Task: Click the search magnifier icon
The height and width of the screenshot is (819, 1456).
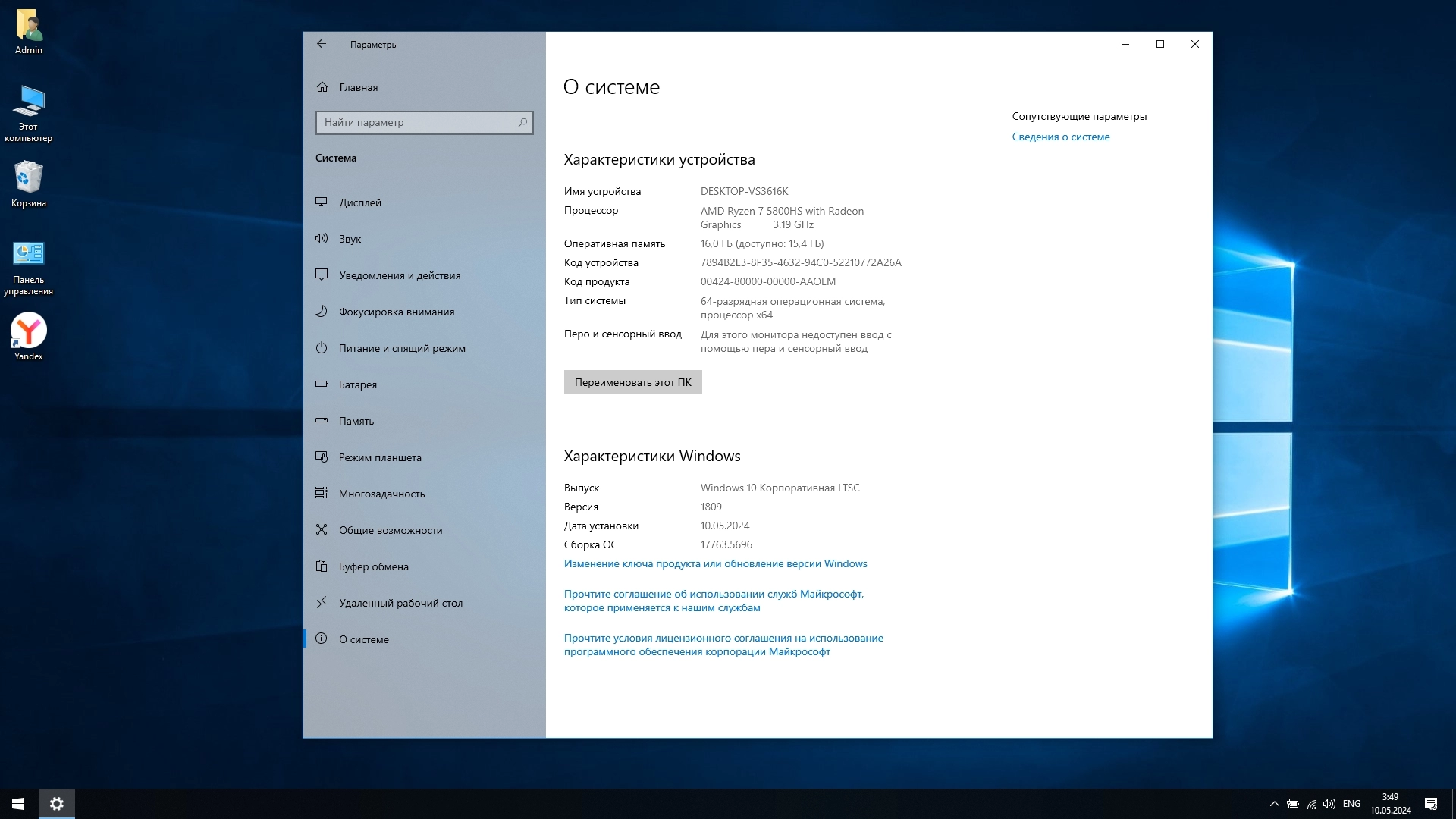Action: [x=522, y=122]
